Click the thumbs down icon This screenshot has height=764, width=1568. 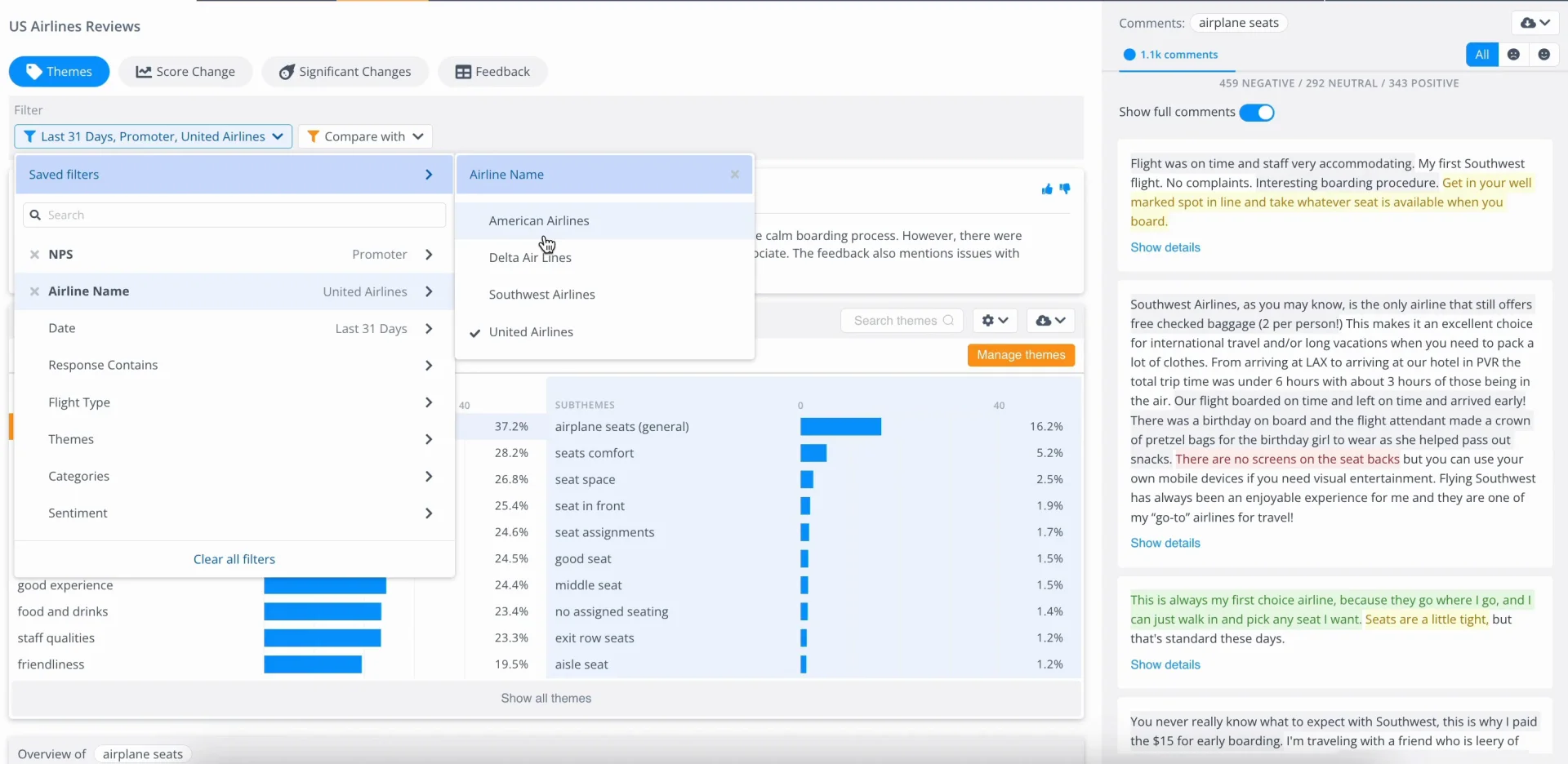(1065, 189)
